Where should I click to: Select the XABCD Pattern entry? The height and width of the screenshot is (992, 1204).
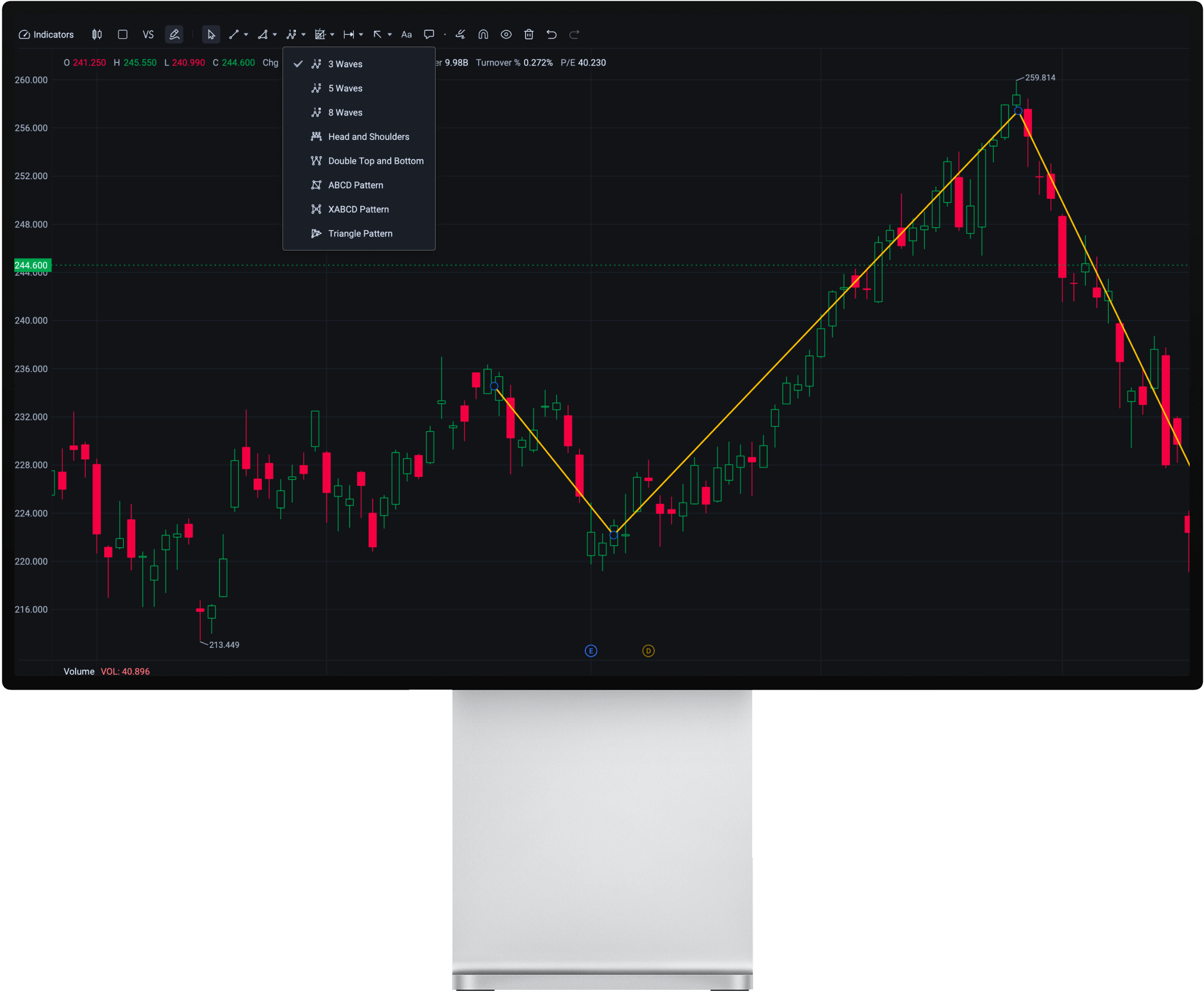[358, 210]
